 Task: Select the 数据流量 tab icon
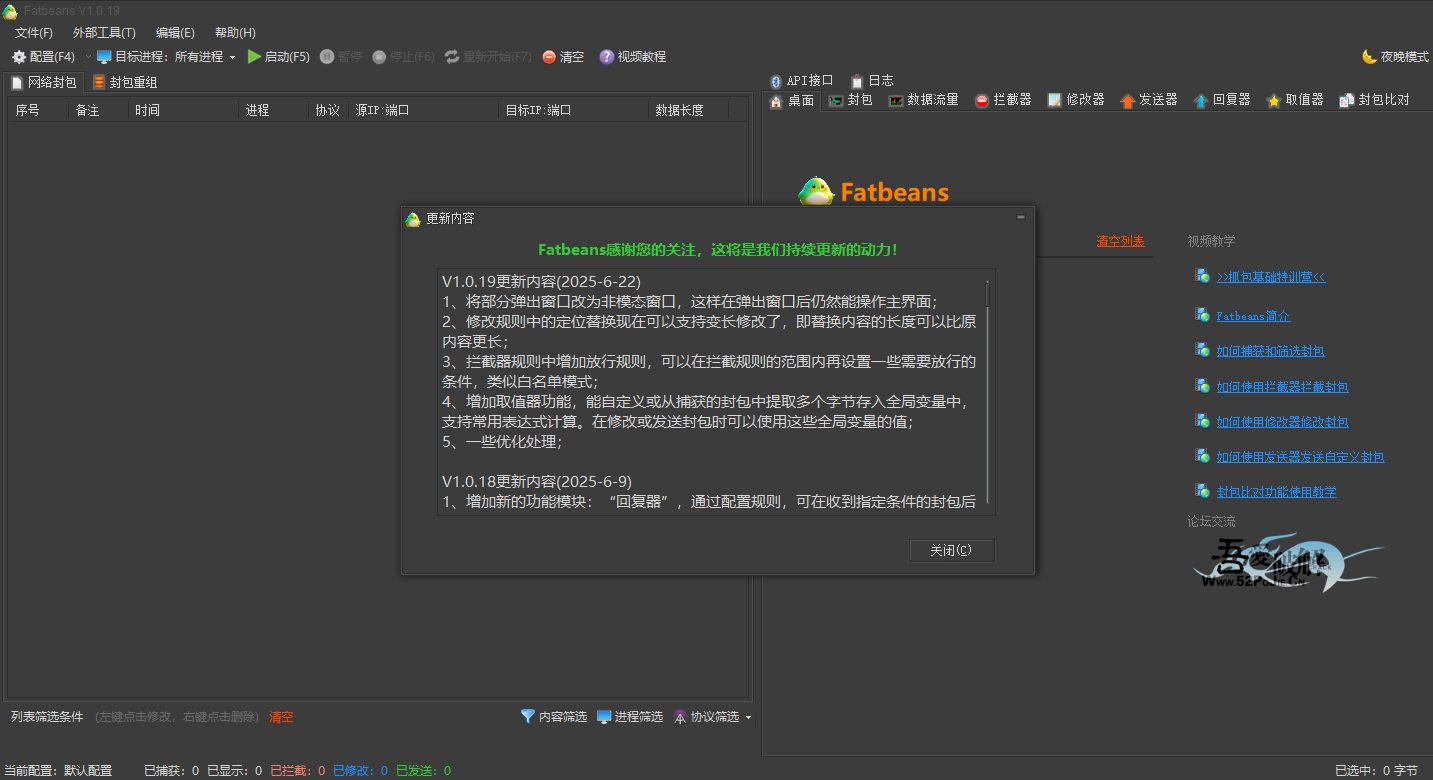pos(896,100)
